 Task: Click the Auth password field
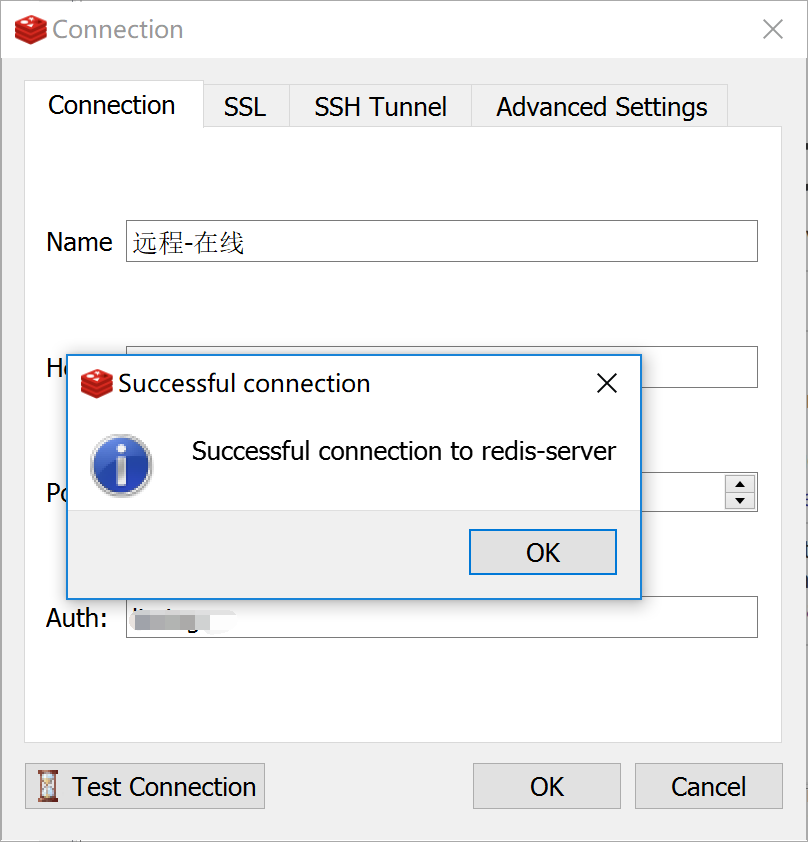[x=441, y=617]
